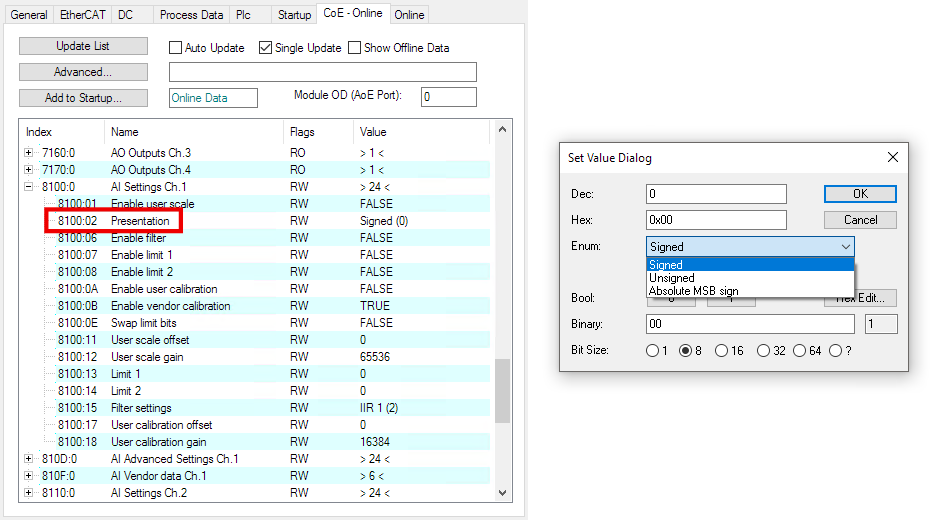
Task: Switch to the General tab
Action: pos(28,14)
